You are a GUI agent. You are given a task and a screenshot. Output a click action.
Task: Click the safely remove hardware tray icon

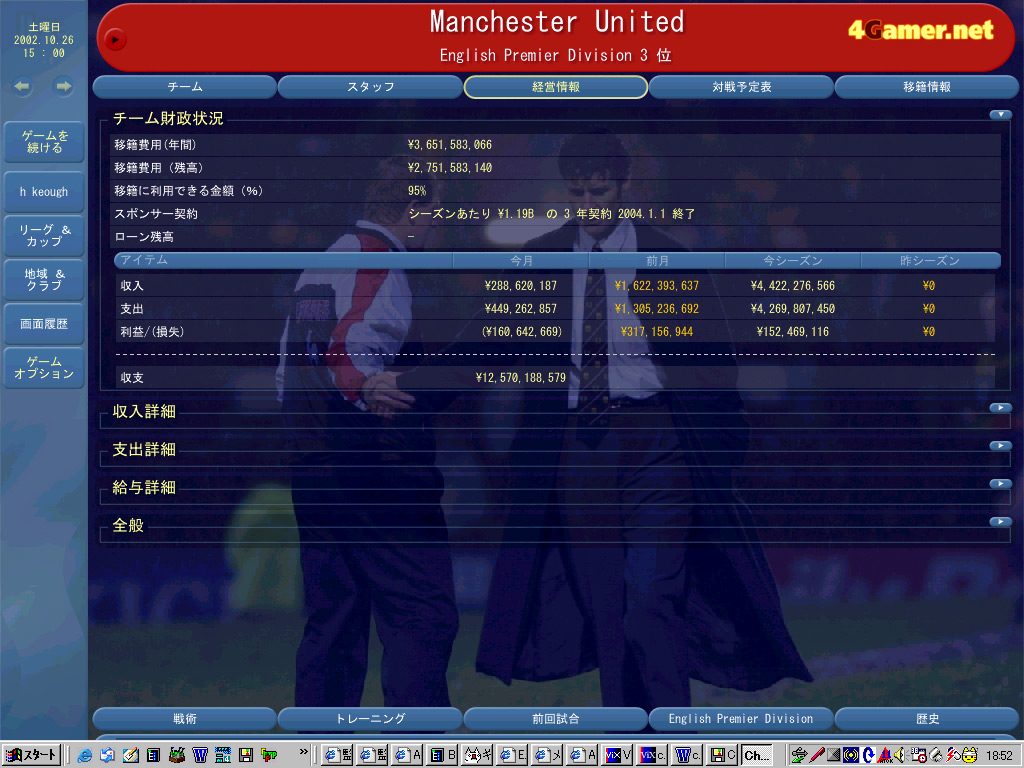tap(799, 756)
